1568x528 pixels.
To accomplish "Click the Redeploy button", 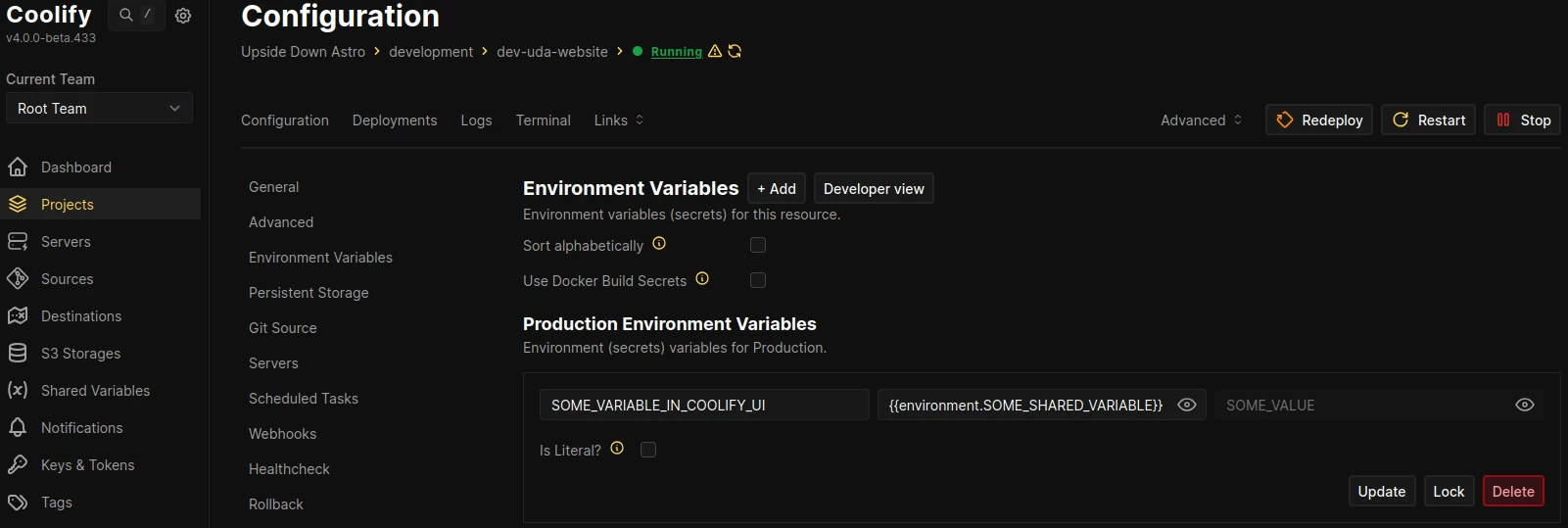I will (x=1318, y=120).
